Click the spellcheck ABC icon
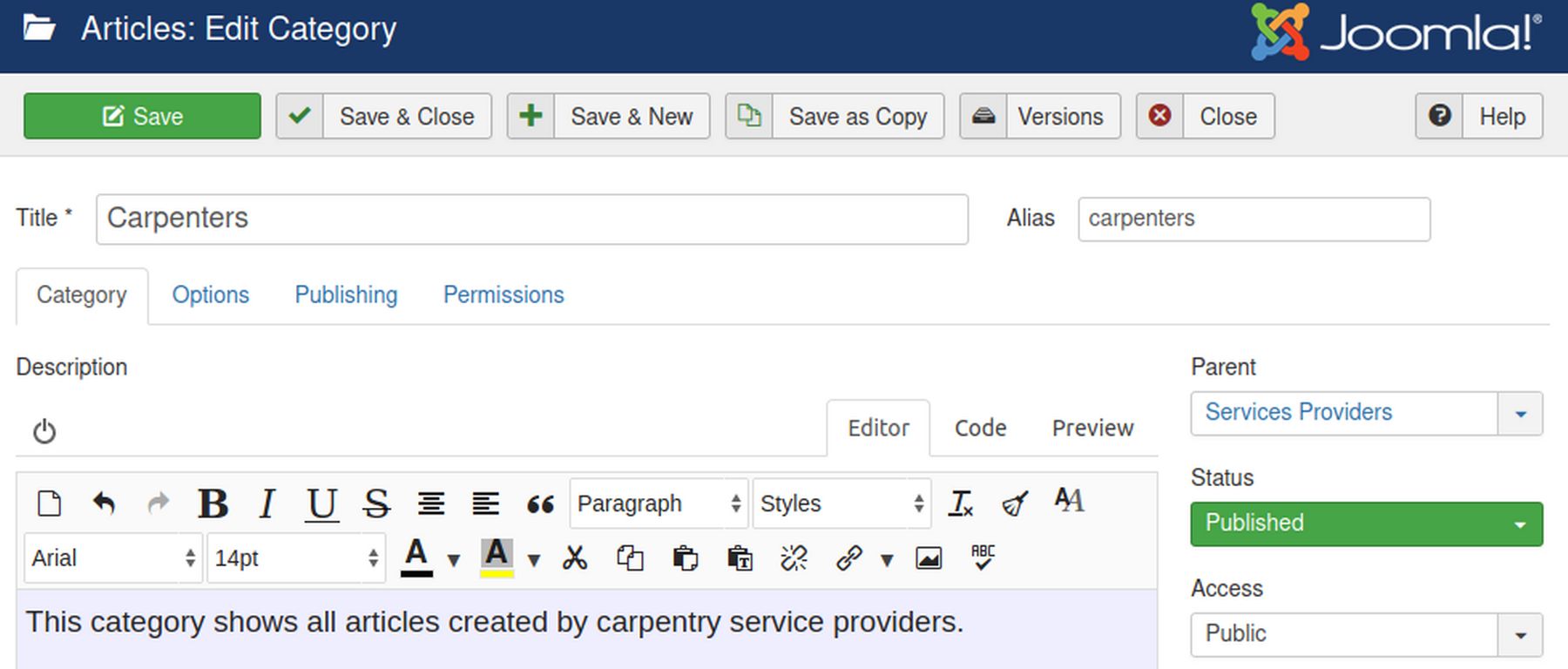Image resolution: width=1568 pixels, height=669 pixels. 983,557
